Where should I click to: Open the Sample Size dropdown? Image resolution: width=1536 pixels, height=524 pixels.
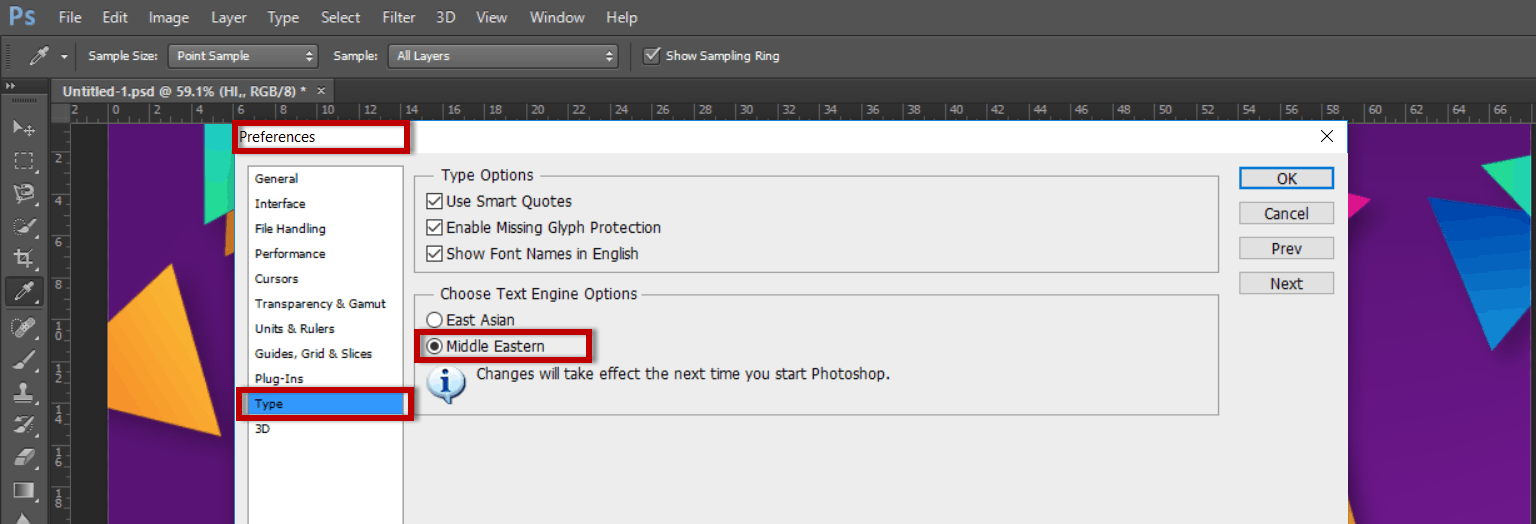tap(243, 56)
